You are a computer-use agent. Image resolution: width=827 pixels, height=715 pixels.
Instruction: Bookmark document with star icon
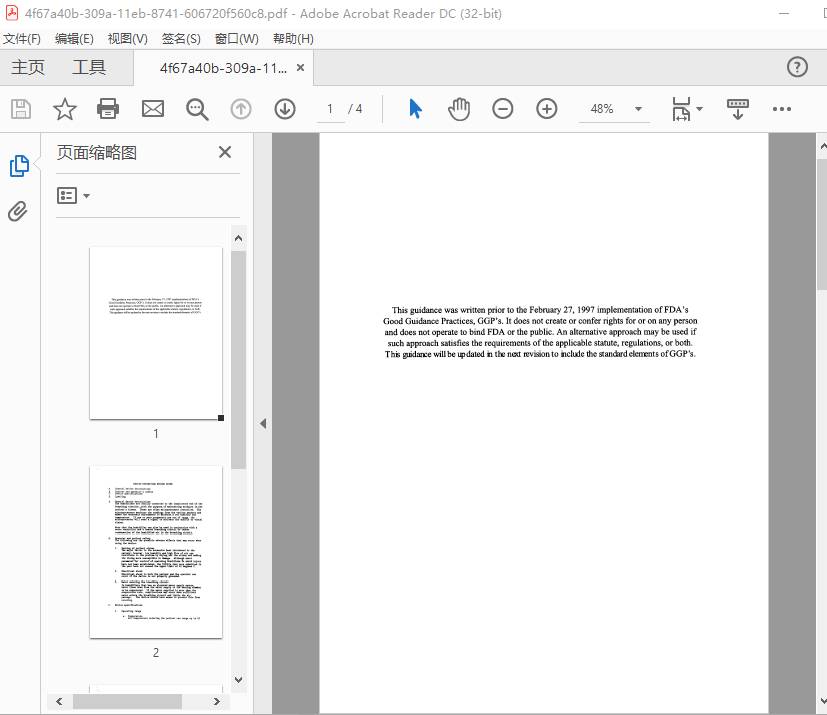pyautogui.click(x=65, y=109)
